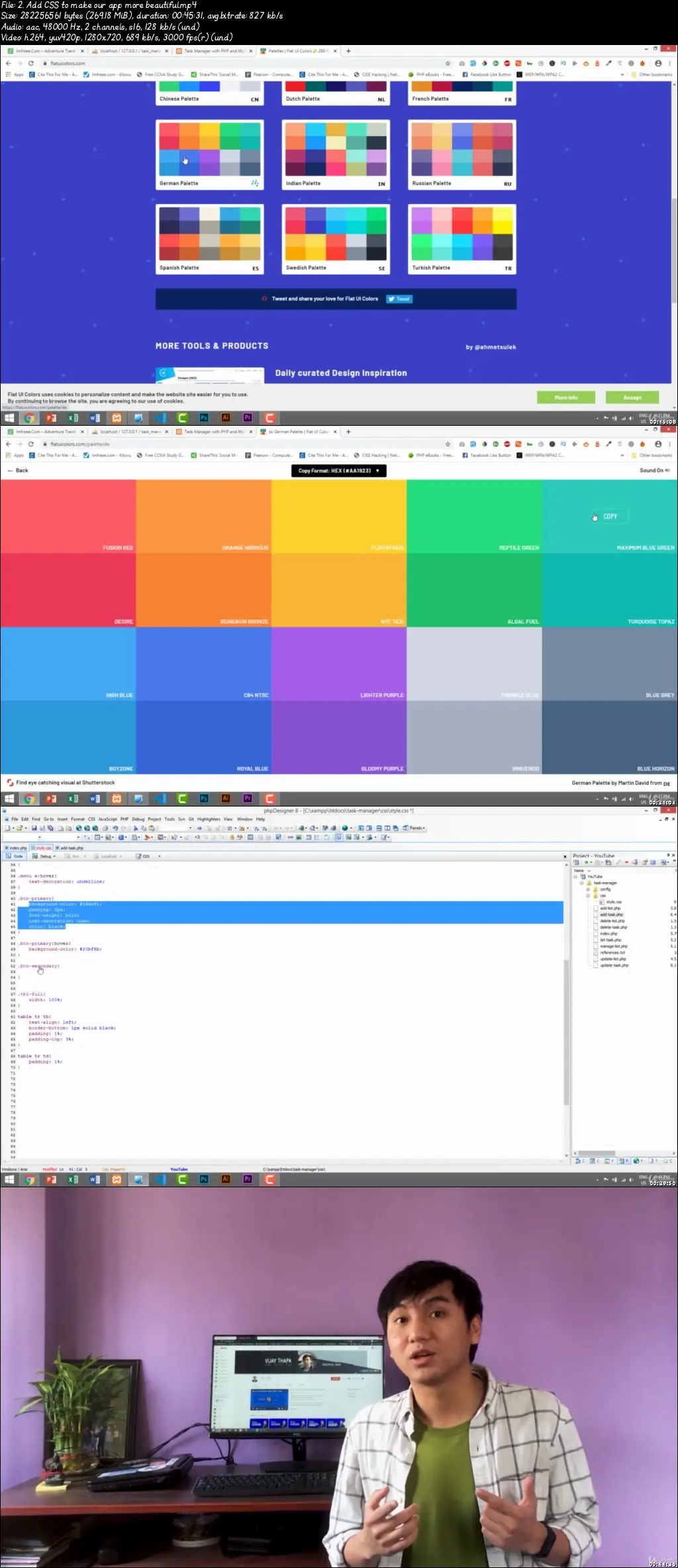Collapse the YouTube project root node
The image size is (678, 1568).
pyautogui.click(x=575, y=877)
